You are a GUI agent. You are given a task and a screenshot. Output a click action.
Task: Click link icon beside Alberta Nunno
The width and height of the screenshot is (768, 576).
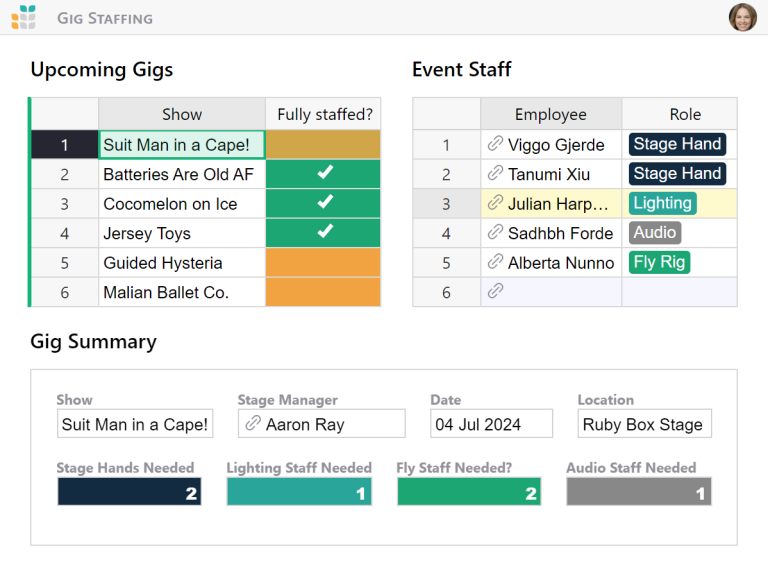(x=495, y=262)
